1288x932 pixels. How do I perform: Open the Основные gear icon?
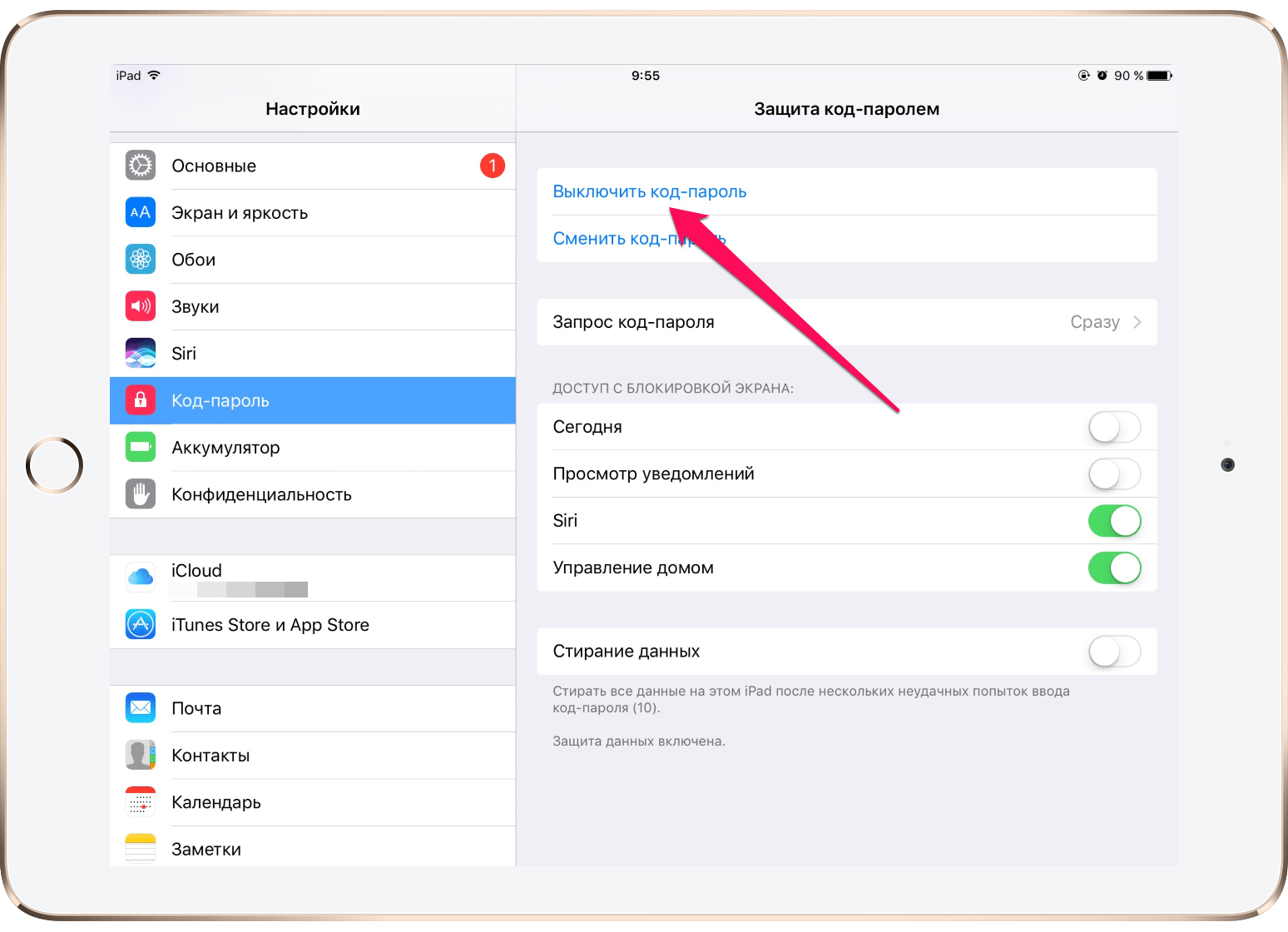[x=141, y=166]
